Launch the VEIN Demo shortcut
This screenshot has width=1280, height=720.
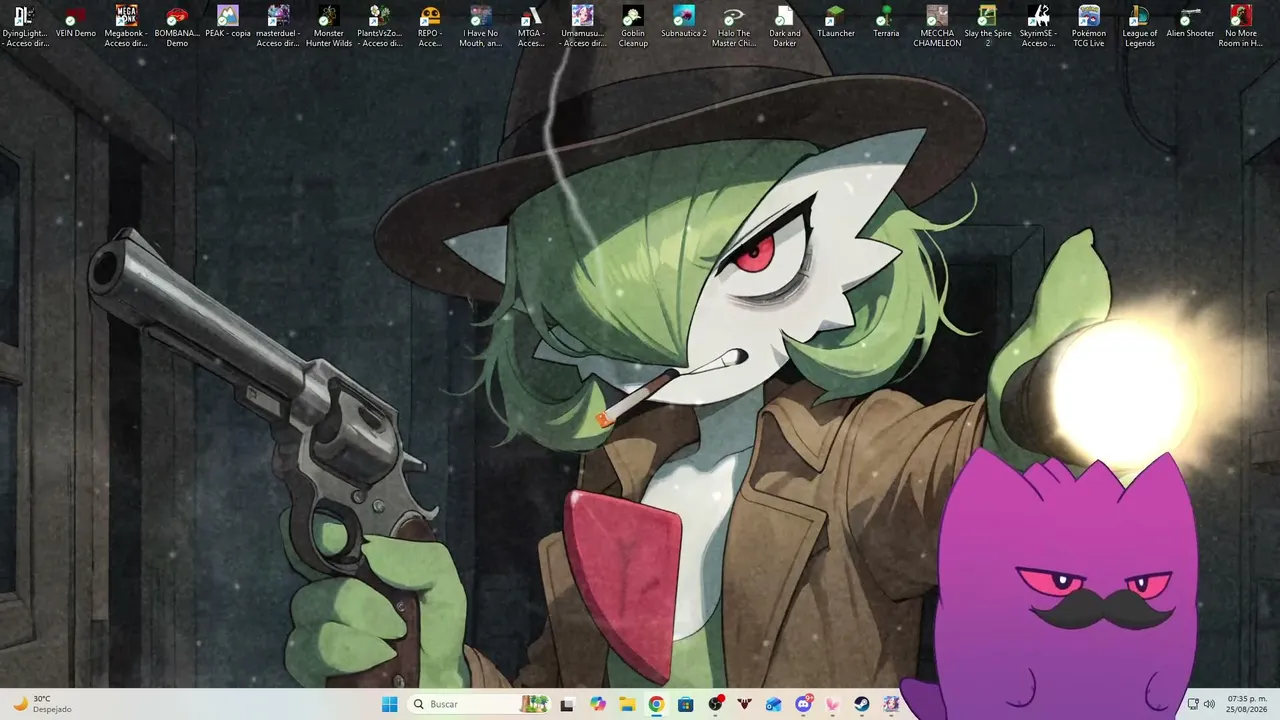76,22
